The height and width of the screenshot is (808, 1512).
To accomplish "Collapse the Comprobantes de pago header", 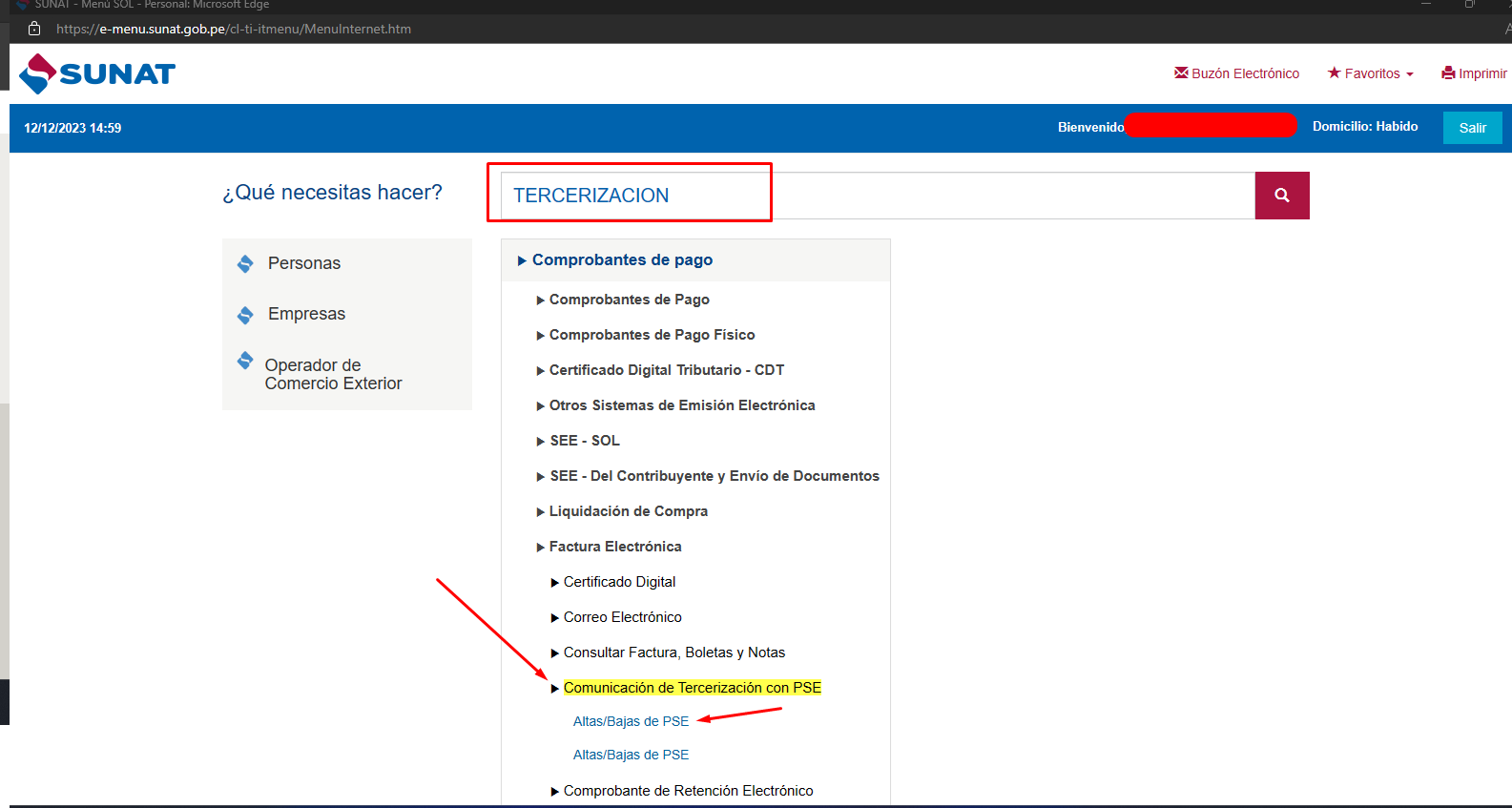I will pos(622,259).
